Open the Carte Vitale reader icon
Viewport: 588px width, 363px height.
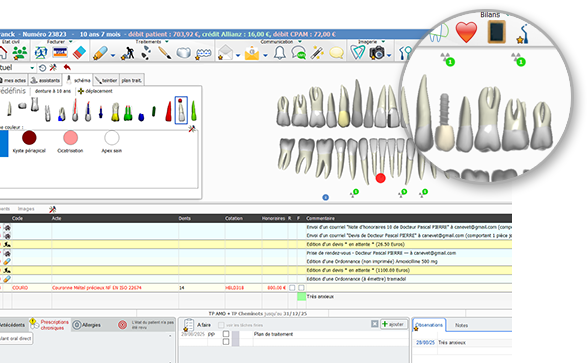pyautogui.click(x=40, y=52)
